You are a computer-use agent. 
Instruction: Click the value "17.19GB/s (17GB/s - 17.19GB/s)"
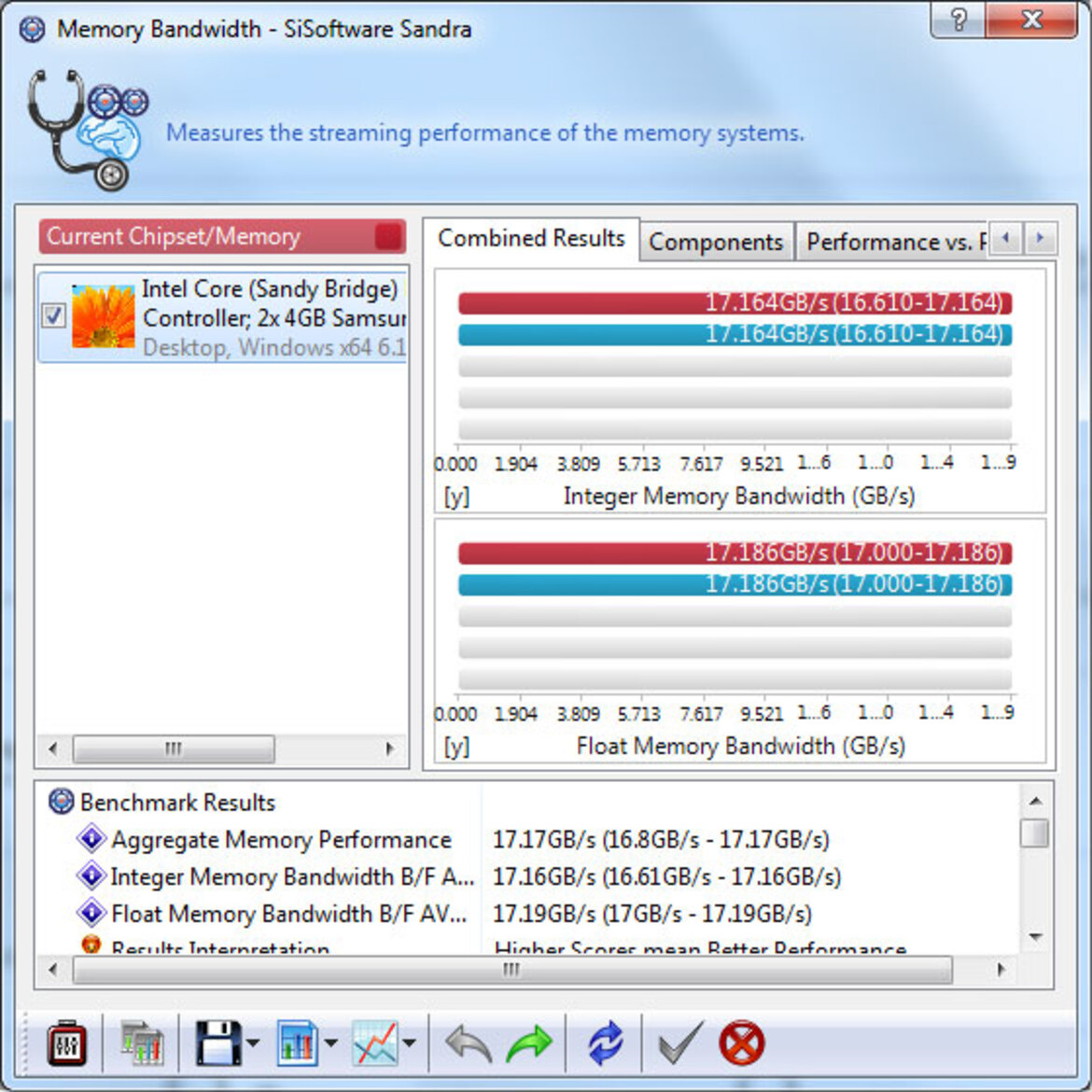click(652, 914)
